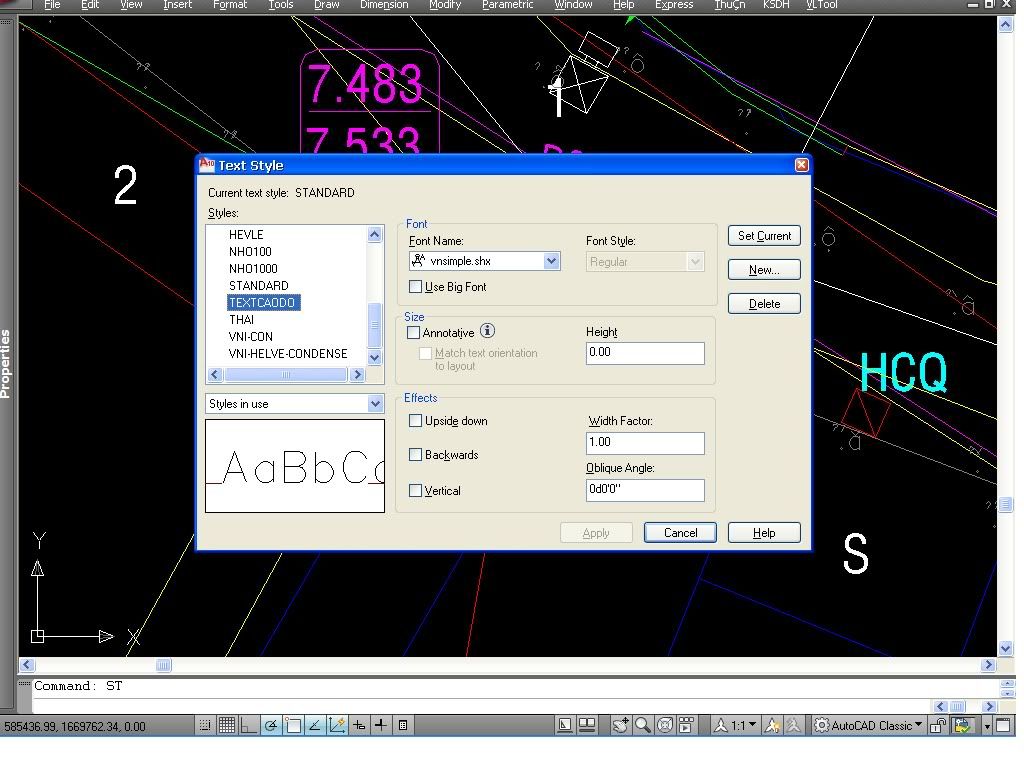
Task: Open the Express menu
Action: click(x=674, y=5)
